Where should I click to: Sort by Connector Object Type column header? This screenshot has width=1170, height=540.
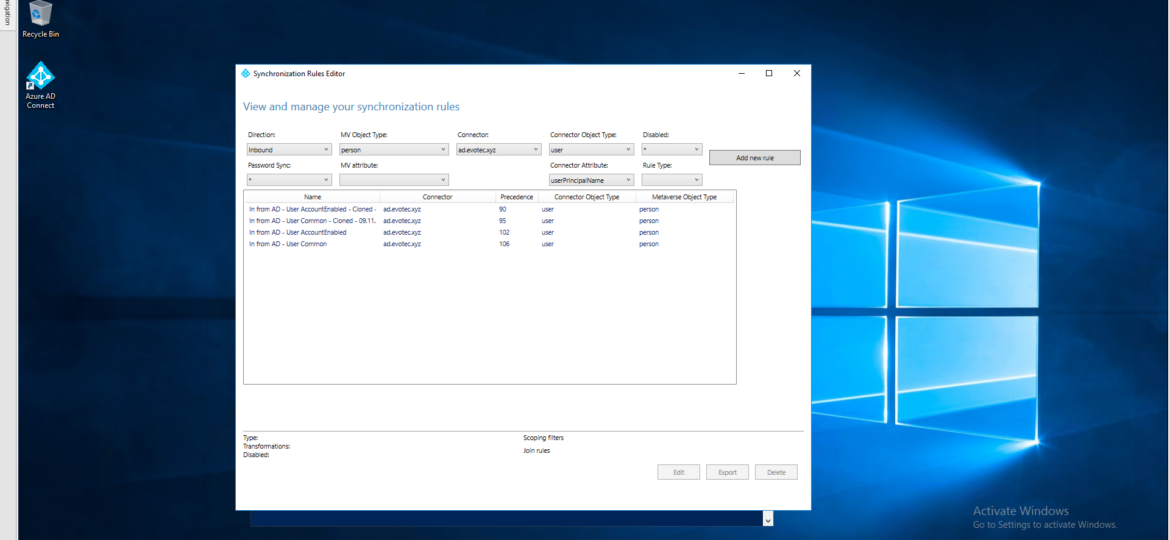[x=586, y=197]
